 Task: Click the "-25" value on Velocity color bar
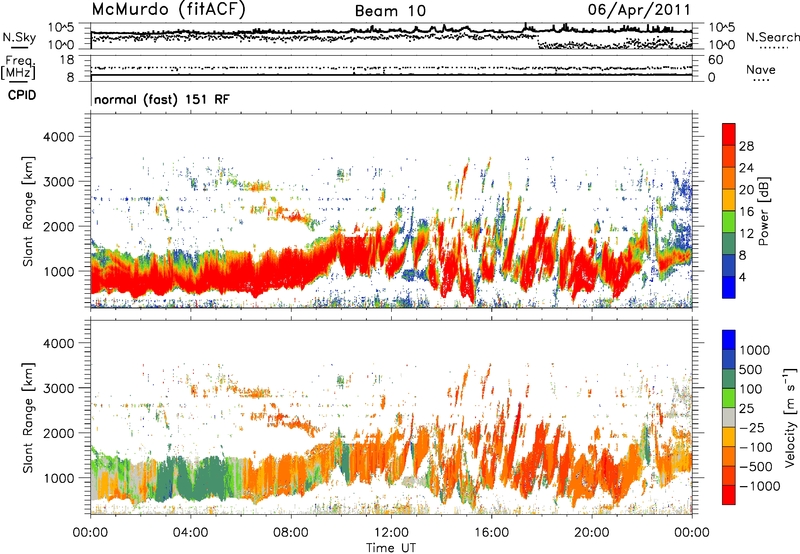752,428
